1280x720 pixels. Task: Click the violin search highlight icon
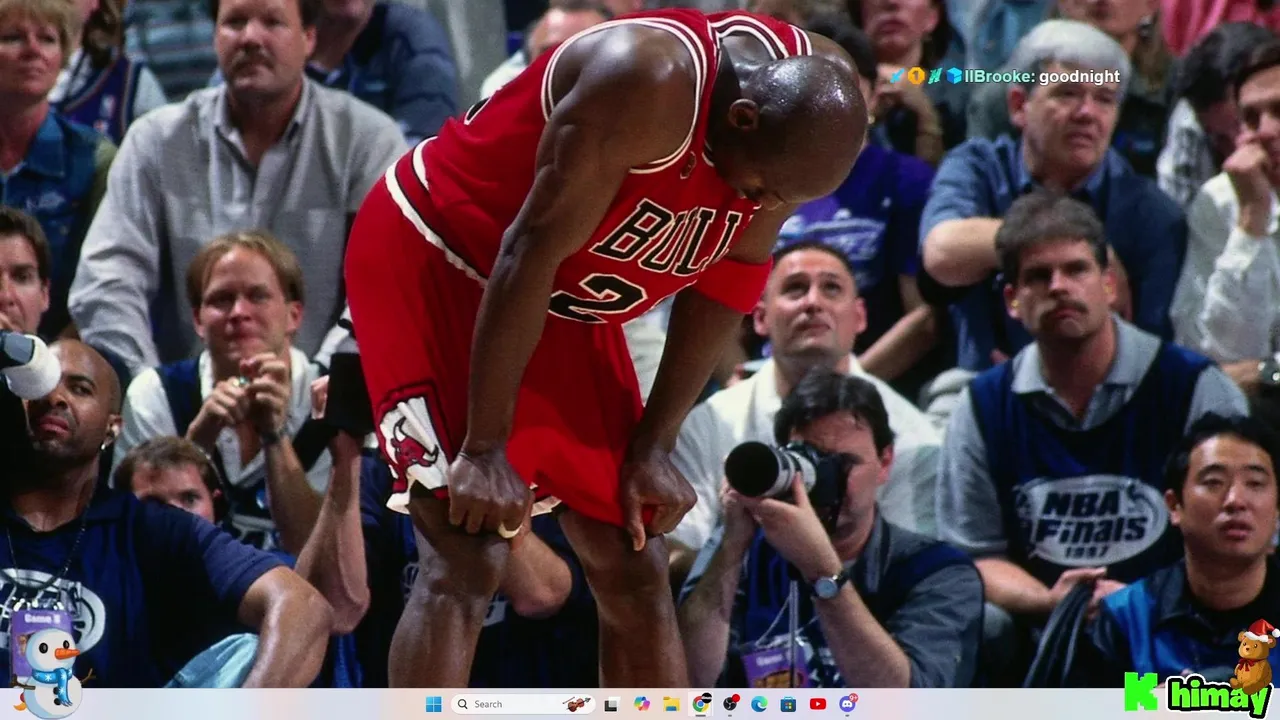(x=576, y=704)
